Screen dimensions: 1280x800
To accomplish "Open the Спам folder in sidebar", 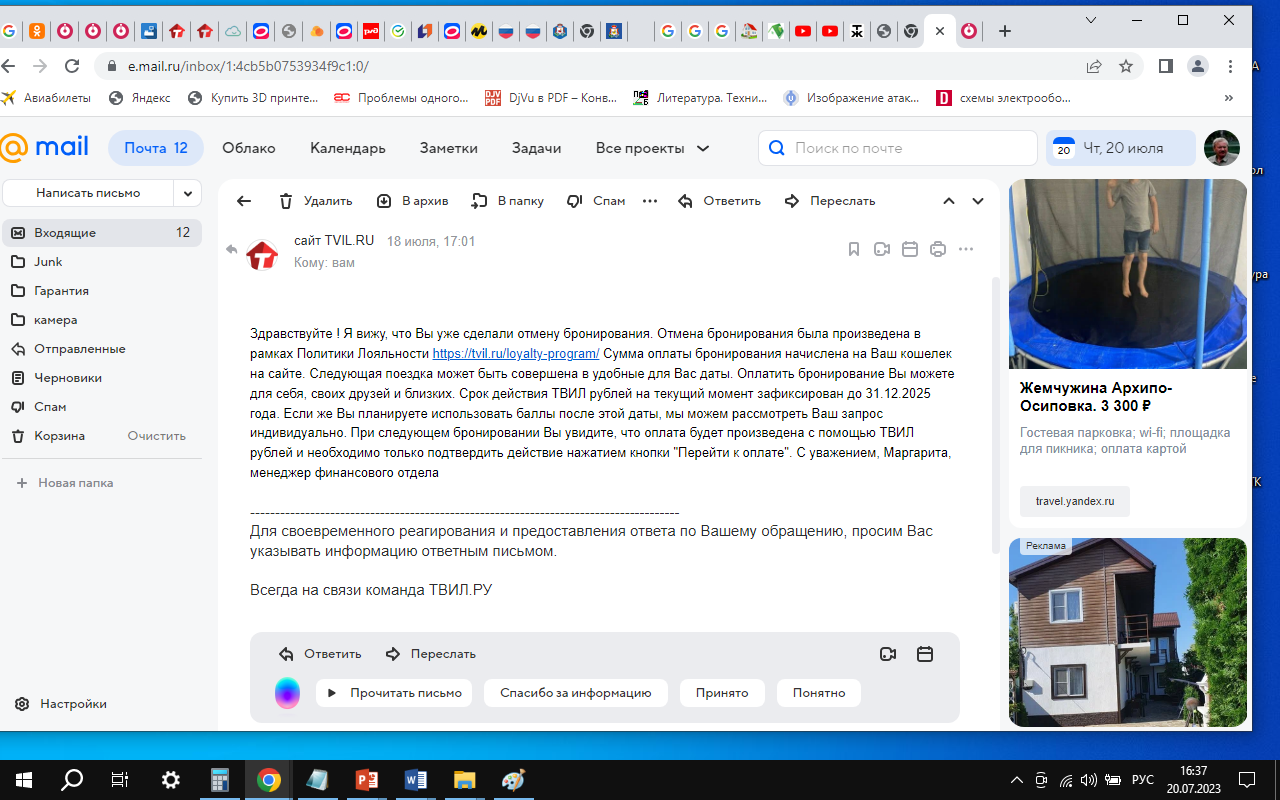I will coord(101,406).
